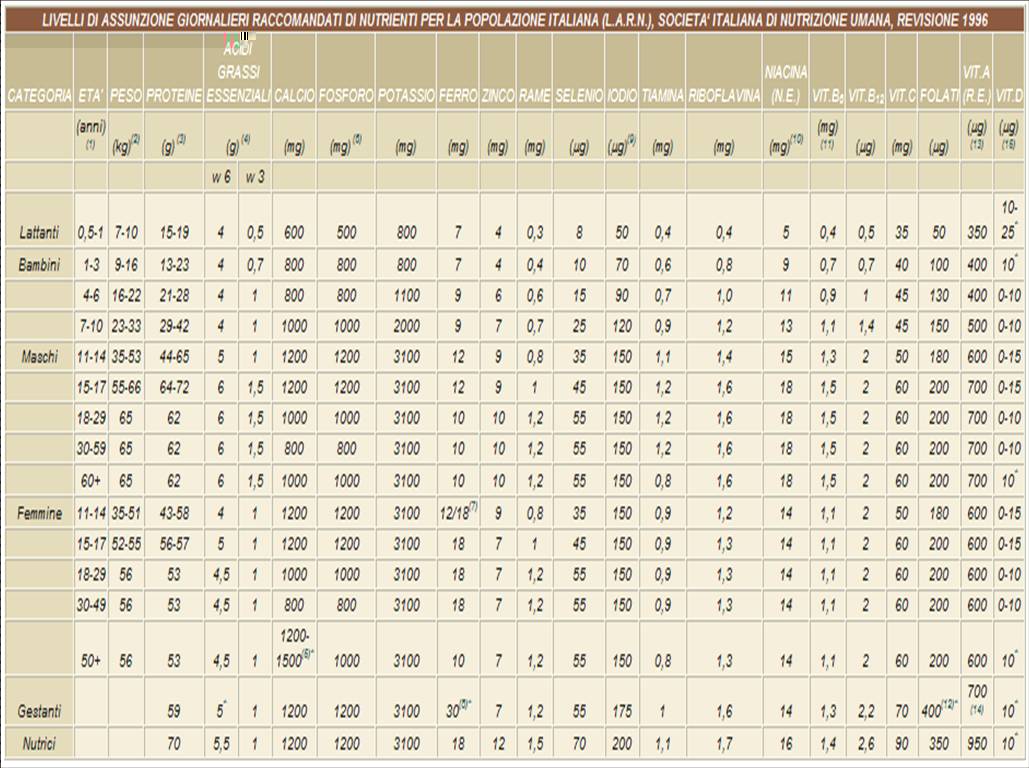Select the Bambini row label

pyautogui.click(x=39, y=266)
